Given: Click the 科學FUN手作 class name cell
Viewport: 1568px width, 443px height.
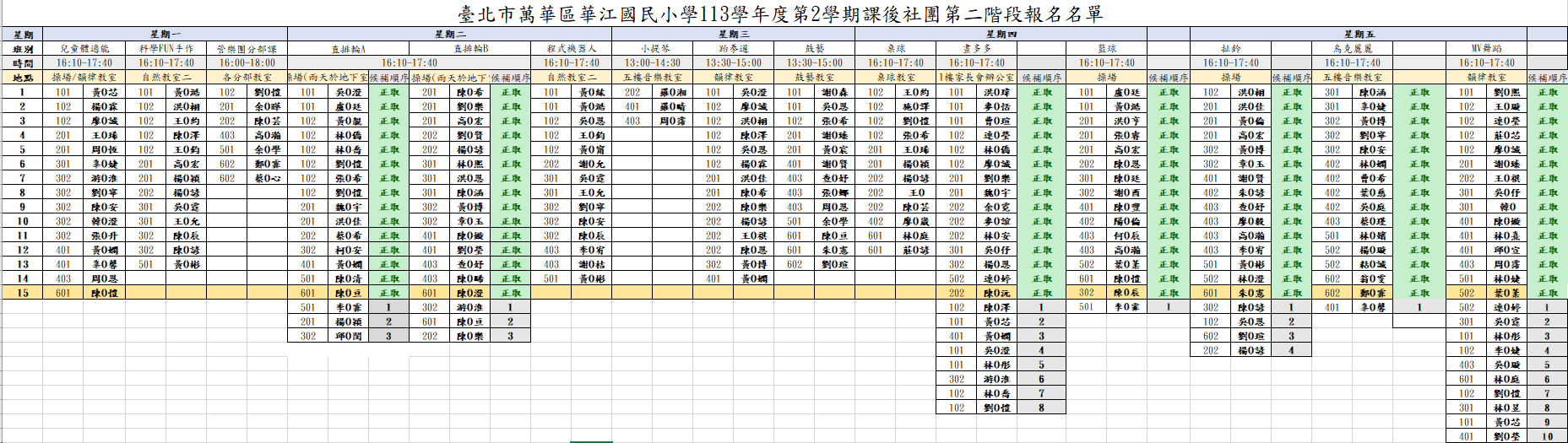Looking at the screenshot, I should pos(166,49).
